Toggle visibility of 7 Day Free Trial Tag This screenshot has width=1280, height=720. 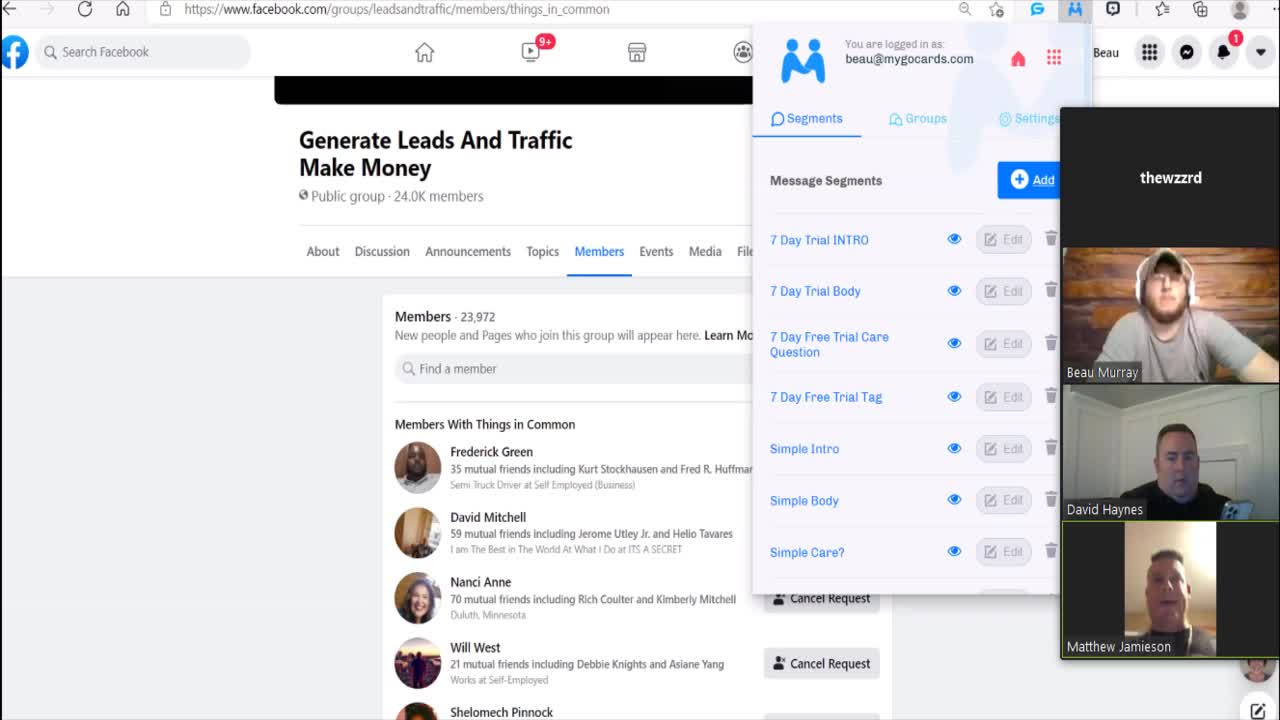954,397
